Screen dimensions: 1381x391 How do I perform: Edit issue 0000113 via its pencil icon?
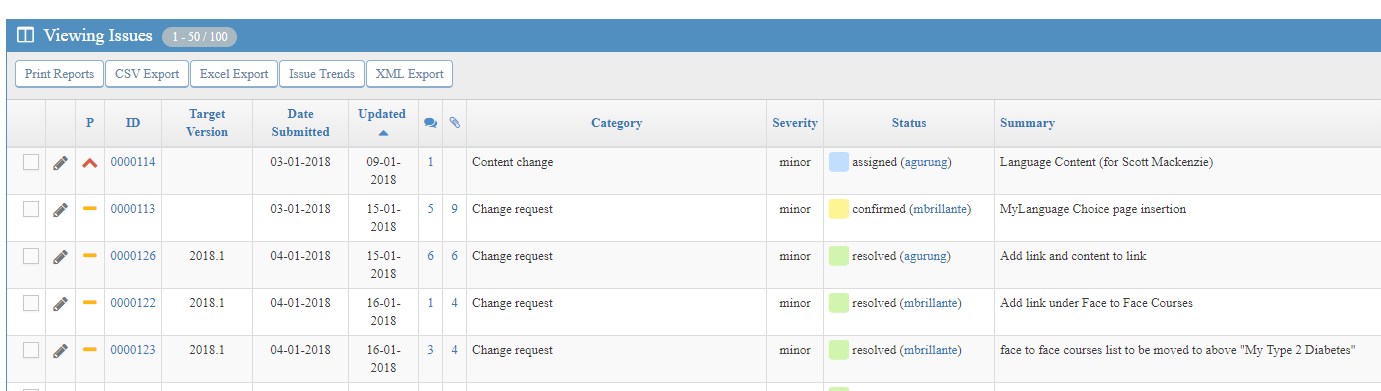point(61,210)
